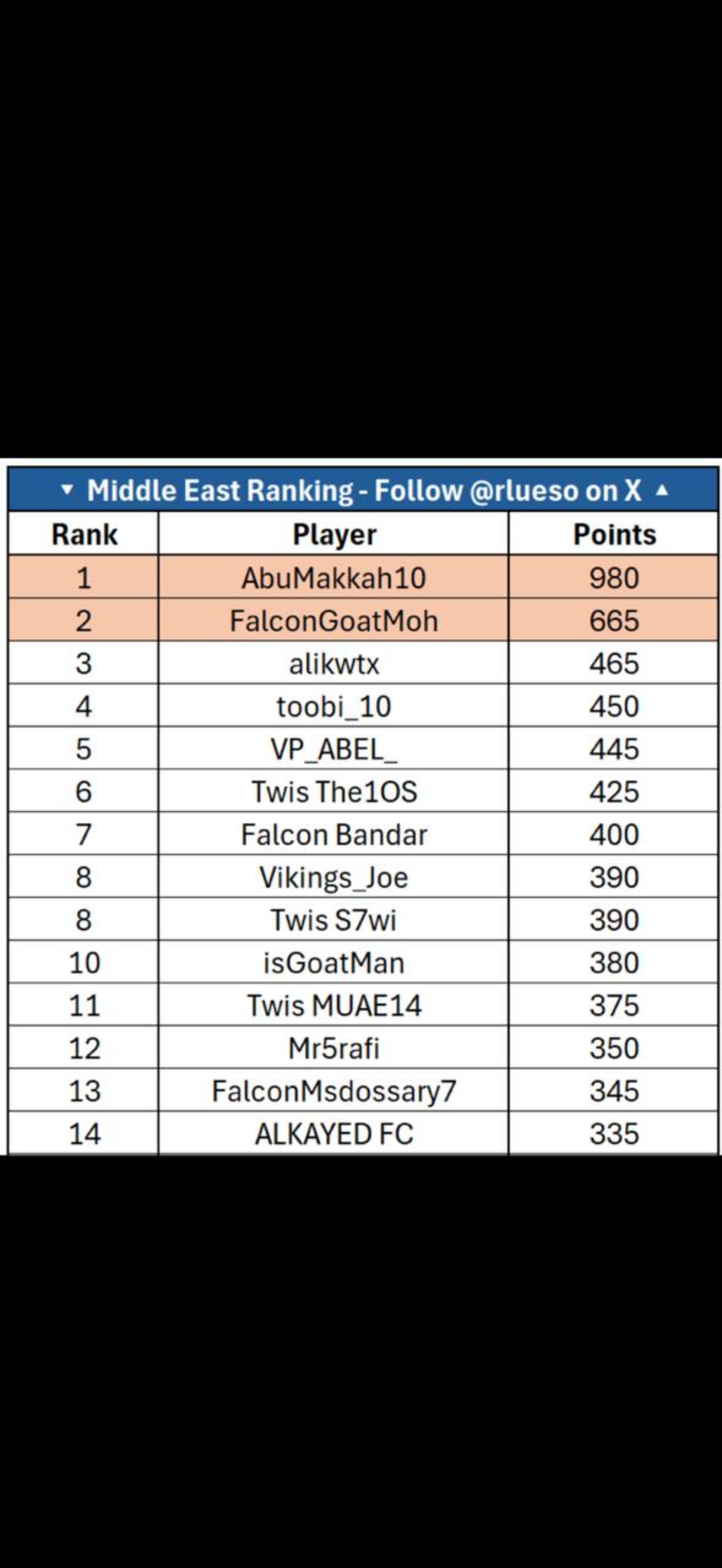Image resolution: width=722 pixels, height=1568 pixels.
Task: Select the Player column header
Action: [x=334, y=534]
